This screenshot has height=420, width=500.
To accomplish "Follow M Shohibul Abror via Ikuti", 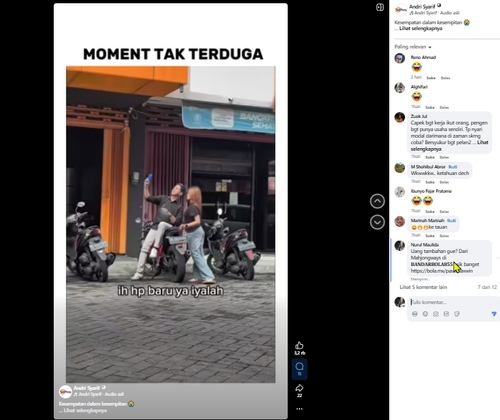I will (x=453, y=167).
